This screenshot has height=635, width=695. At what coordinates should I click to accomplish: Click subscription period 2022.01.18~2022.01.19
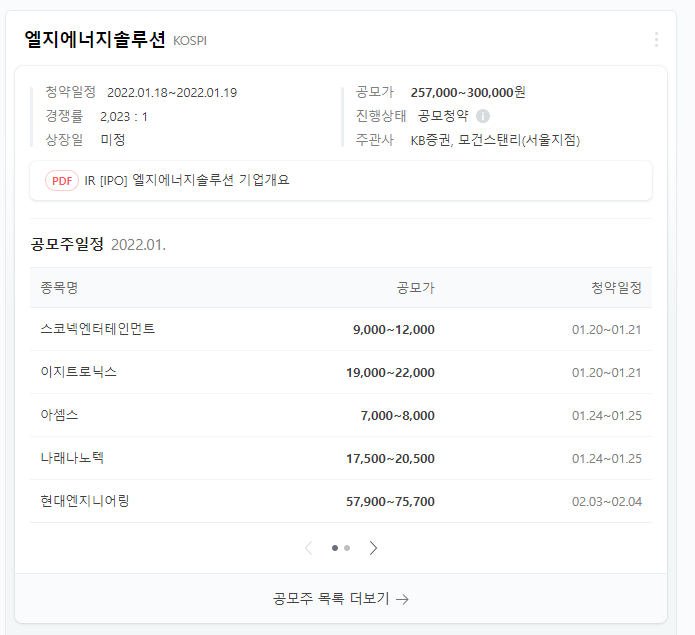click(x=172, y=93)
